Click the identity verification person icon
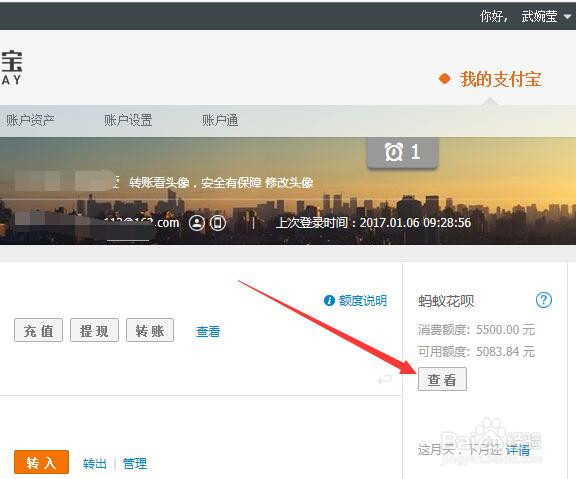Screen dimensions: 576x479 (x=197, y=223)
